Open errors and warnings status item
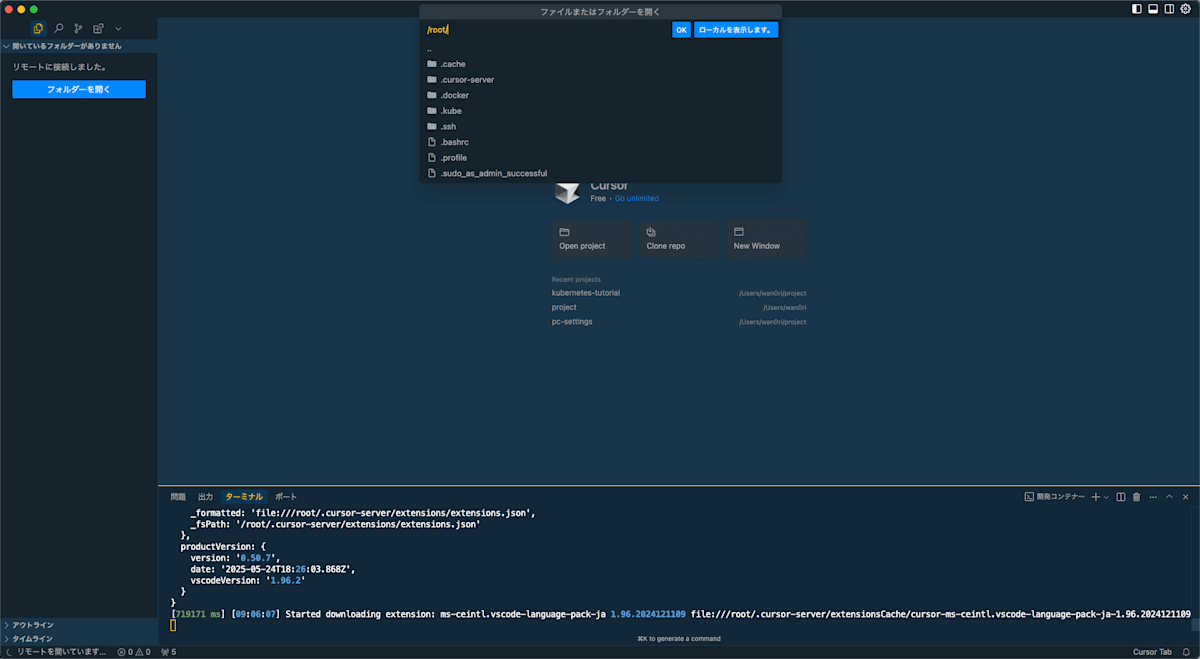 pyautogui.click(x=134, y=652)
